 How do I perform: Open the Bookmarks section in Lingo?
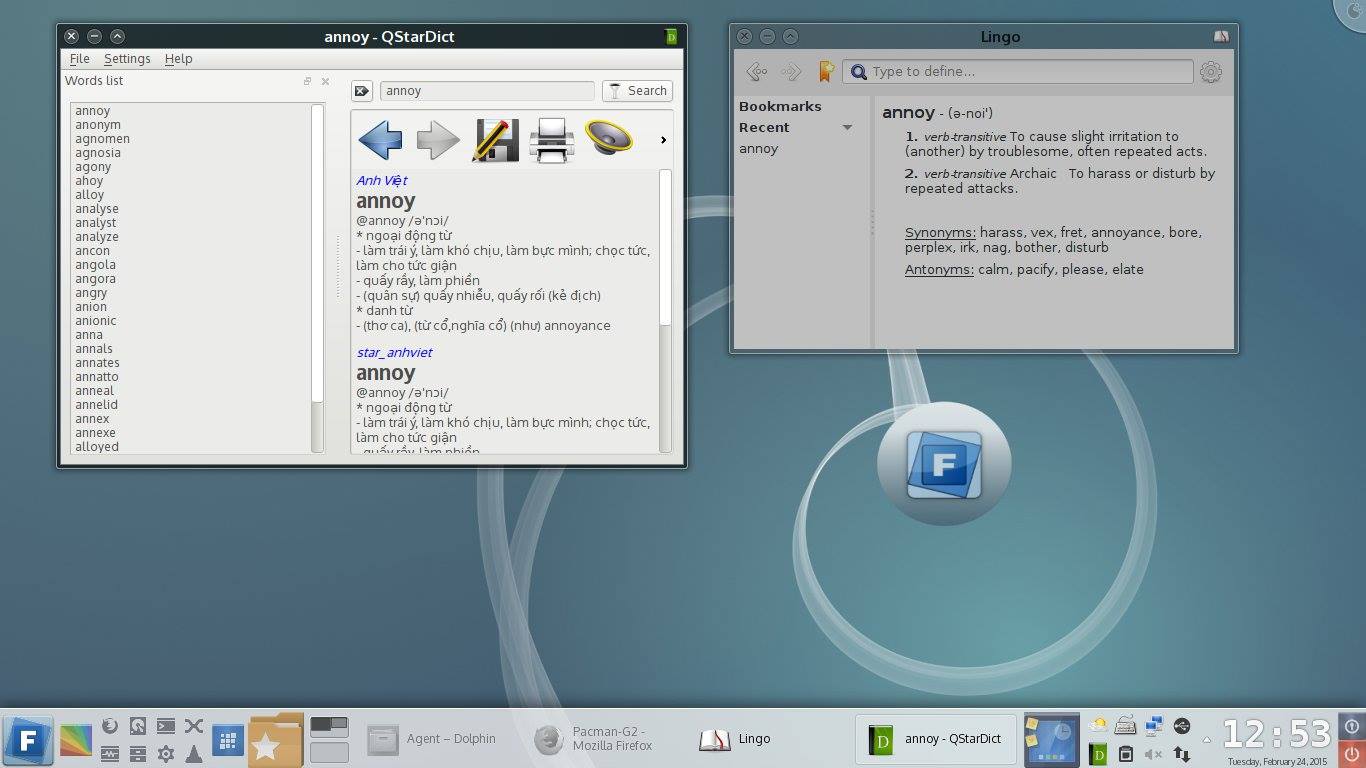click(x=780, y=106)
